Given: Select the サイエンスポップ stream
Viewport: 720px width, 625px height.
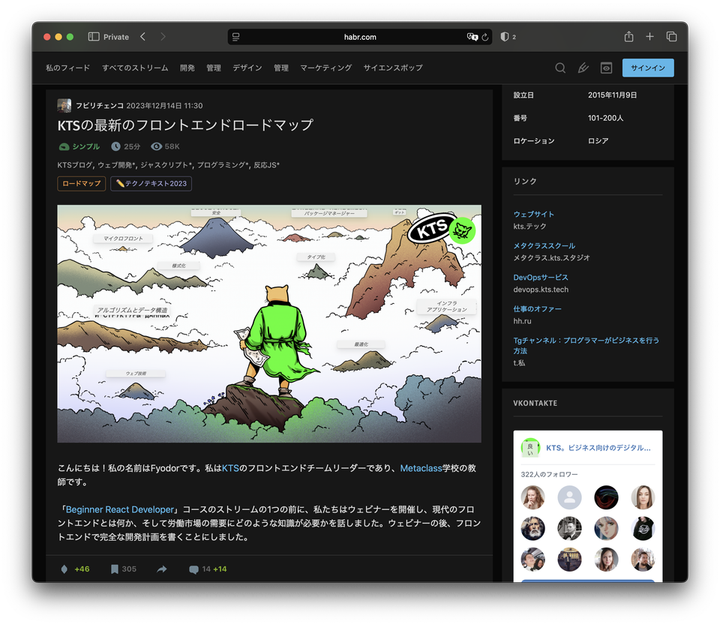Looking at the screenshot, I should pyautogui.click(x=393, y=68).
